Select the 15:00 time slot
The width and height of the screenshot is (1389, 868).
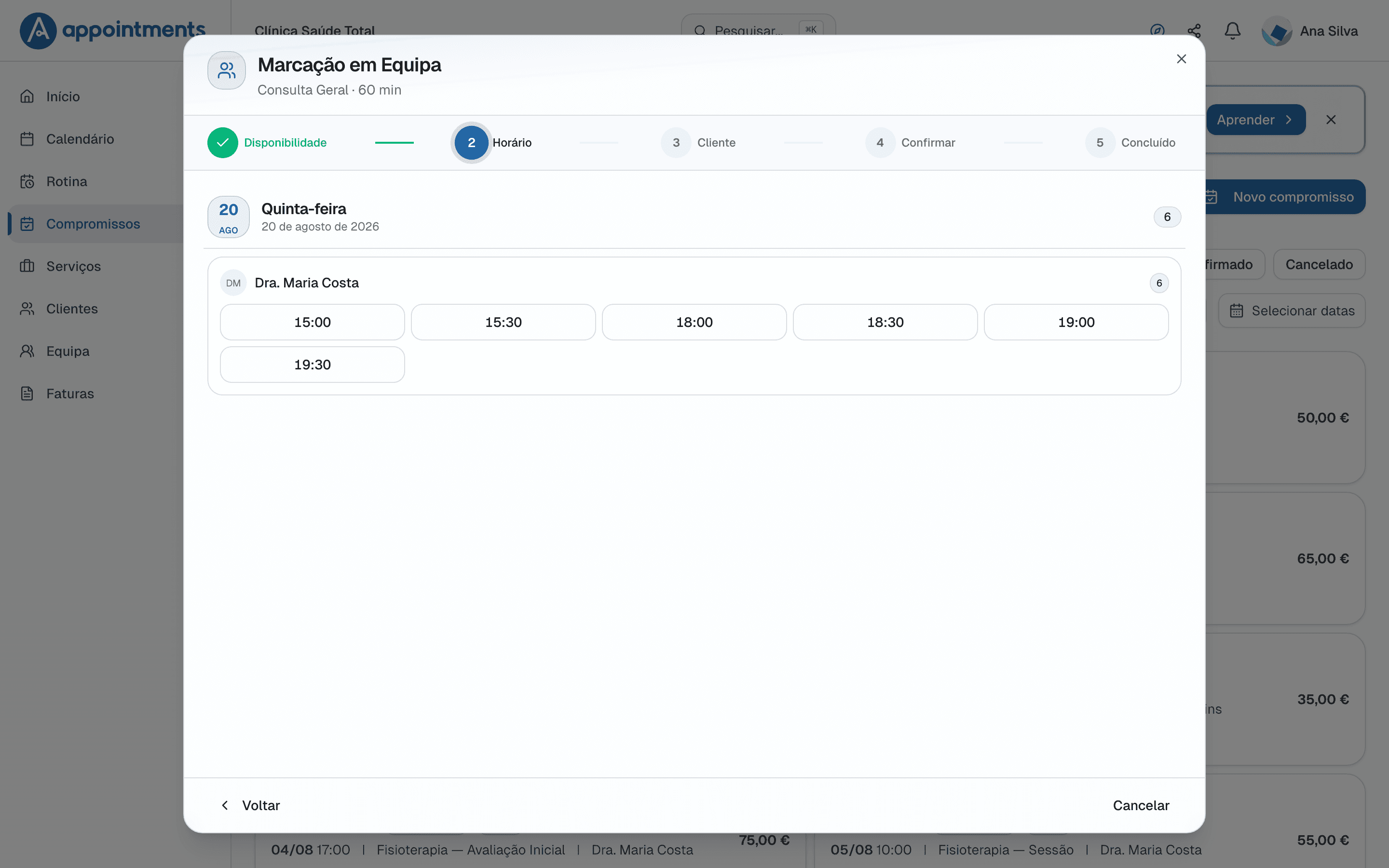(x=312, y=322)
